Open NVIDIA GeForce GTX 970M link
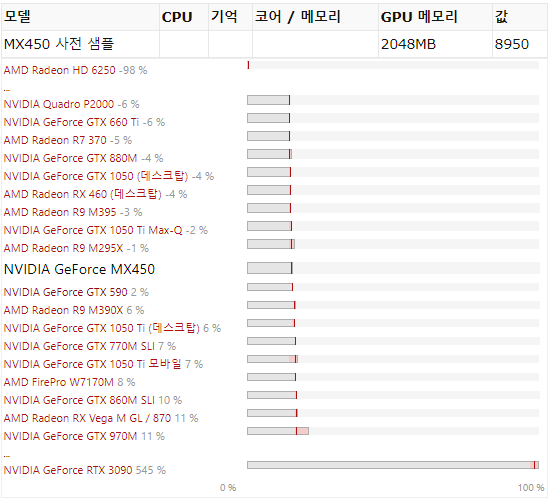The width and height of the screenshot is (551, 503). (x=70, y=436)
